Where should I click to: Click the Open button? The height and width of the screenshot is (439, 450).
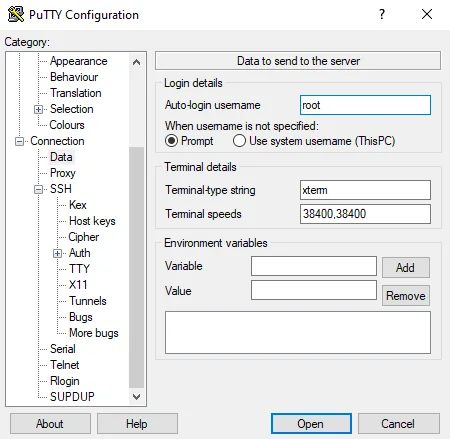pyautogui.click(x=311, y=424)
